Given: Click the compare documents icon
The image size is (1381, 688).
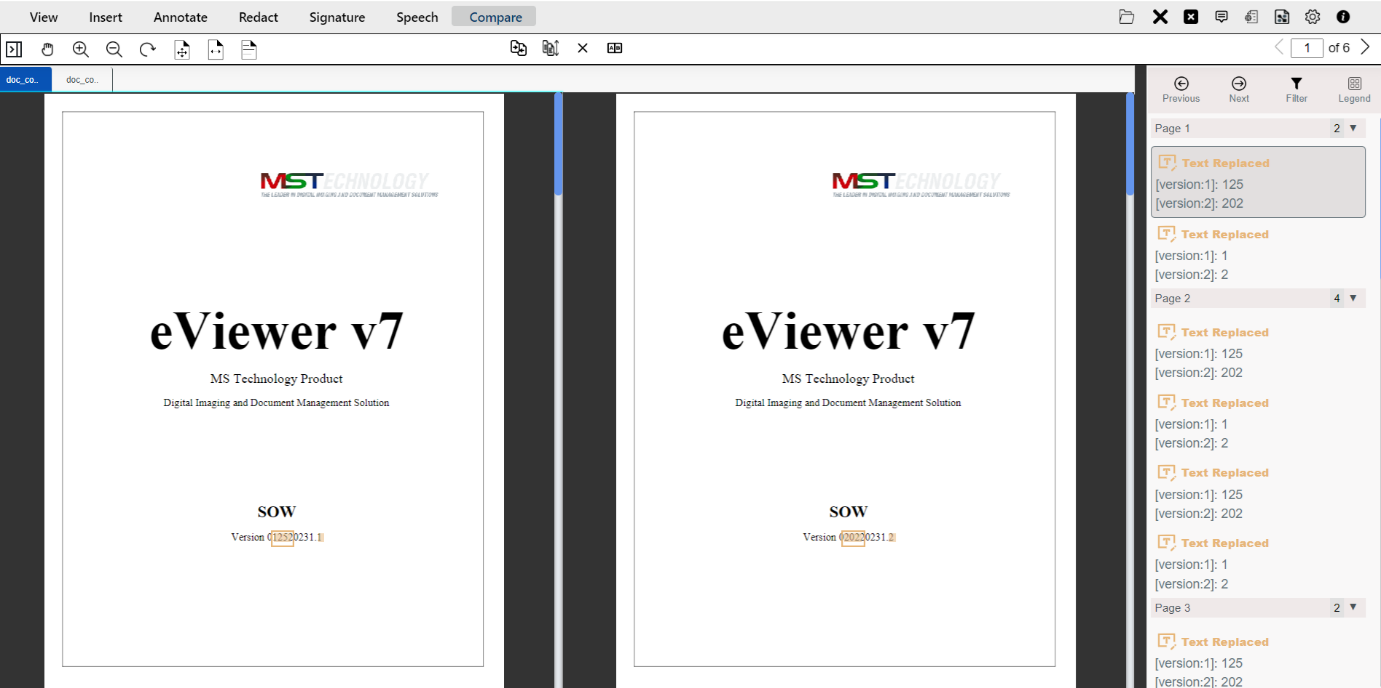Looking at the screenshot, I should coord(518,48).
